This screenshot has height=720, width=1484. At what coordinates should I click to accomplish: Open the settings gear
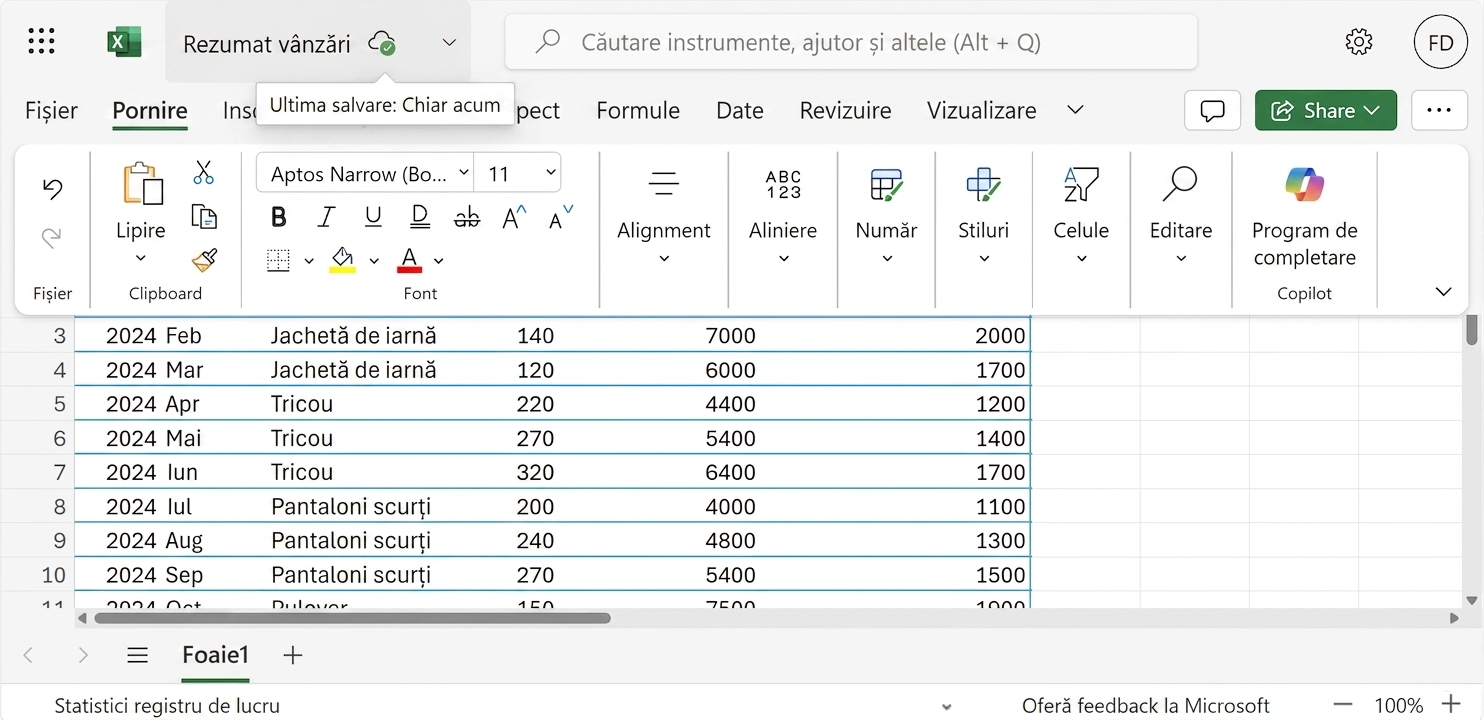click(1358, 42)
